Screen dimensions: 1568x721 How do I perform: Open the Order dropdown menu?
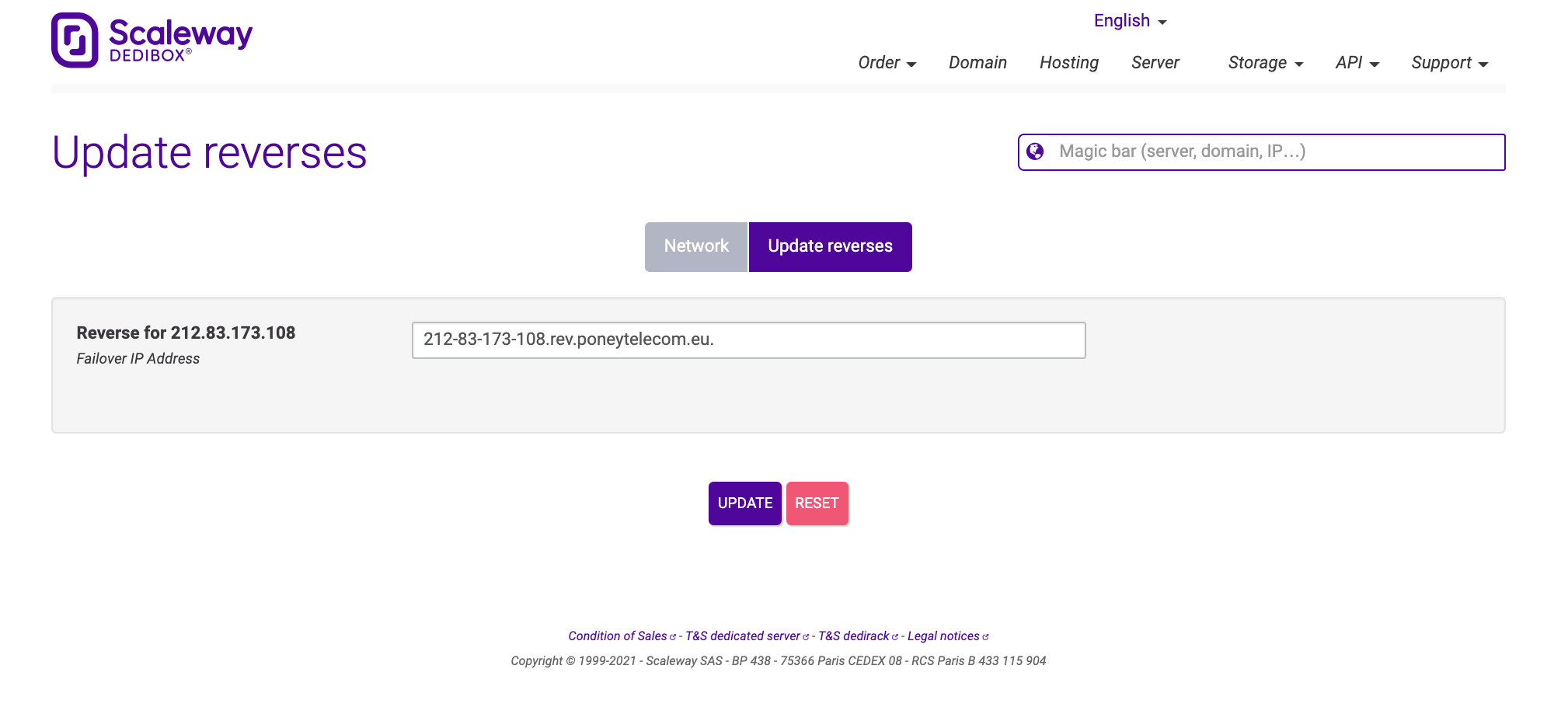coord(887,62)
